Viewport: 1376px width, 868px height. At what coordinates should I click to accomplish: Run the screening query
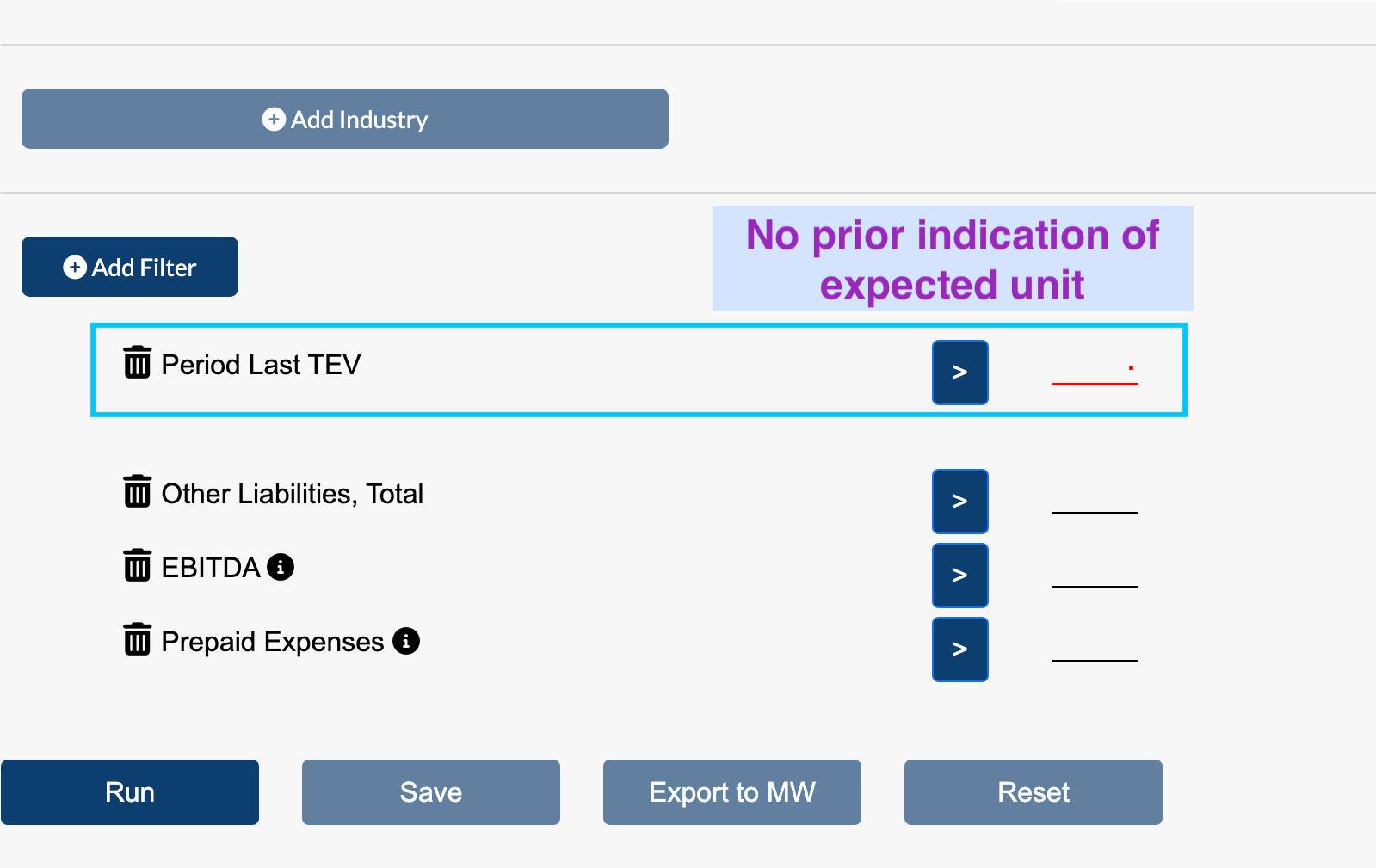point(130,792)
